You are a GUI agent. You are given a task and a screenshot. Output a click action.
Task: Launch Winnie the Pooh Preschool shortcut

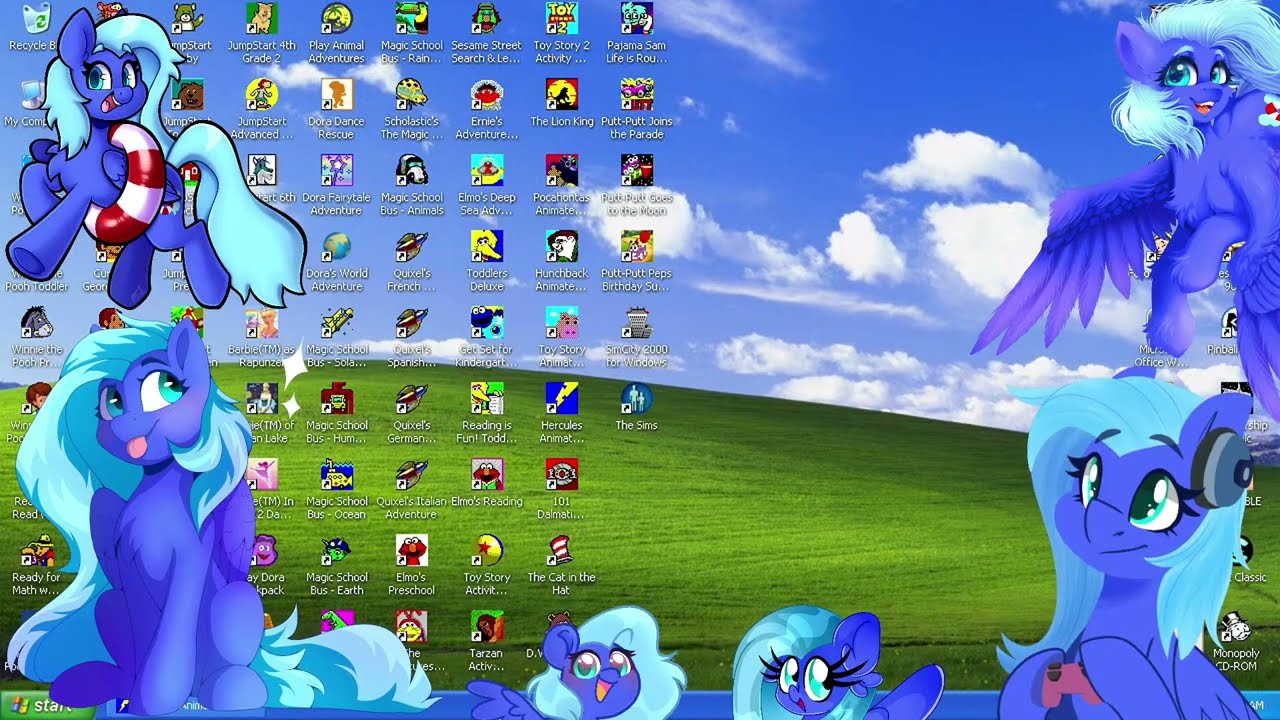pyautogui.click(x=36, y=337)
